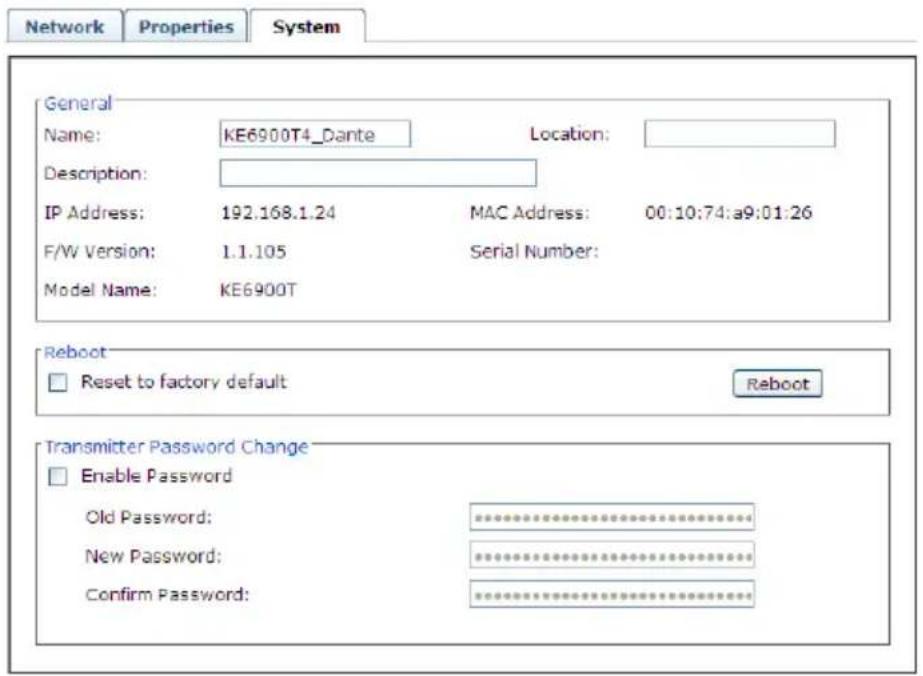Click the Reboot button
This screenshot has width=923, height=676.
pyautogui.click(x=777, y=383)
